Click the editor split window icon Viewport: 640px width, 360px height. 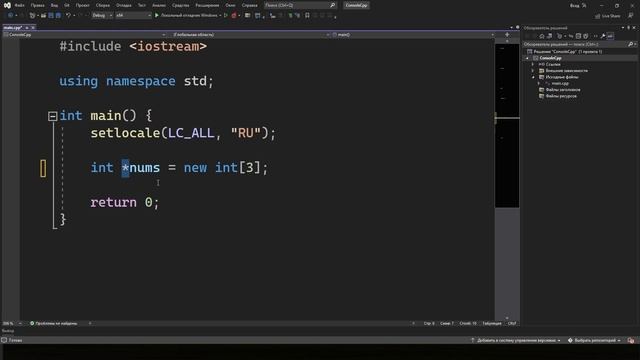(x=507, y=35)
